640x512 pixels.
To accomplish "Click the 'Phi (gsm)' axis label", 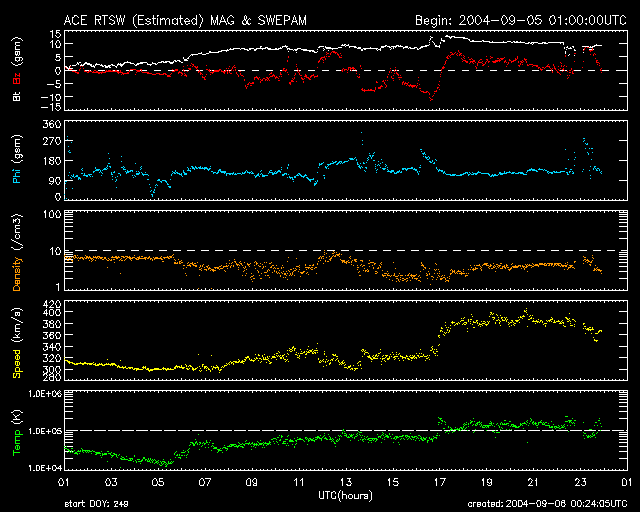I will (x=17, y=159).
